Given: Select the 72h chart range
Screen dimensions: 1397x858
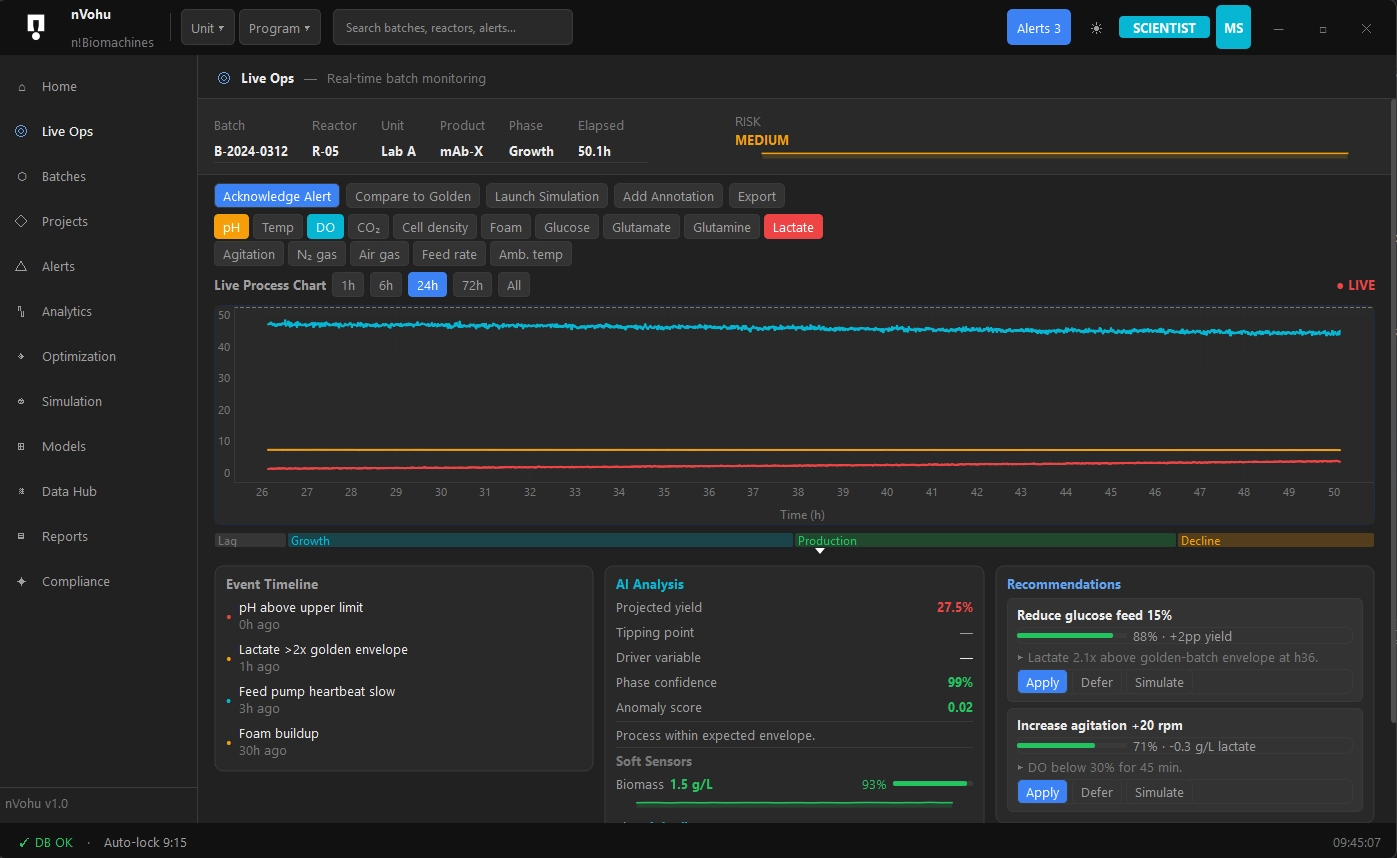Looking at the screenshot, I should coord(473,285).
